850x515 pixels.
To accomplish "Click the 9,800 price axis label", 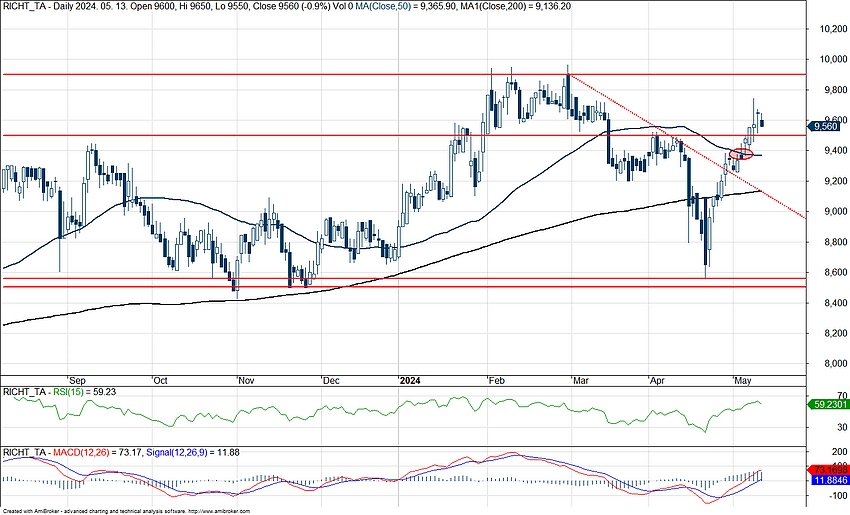I will (x=835, y=89).
